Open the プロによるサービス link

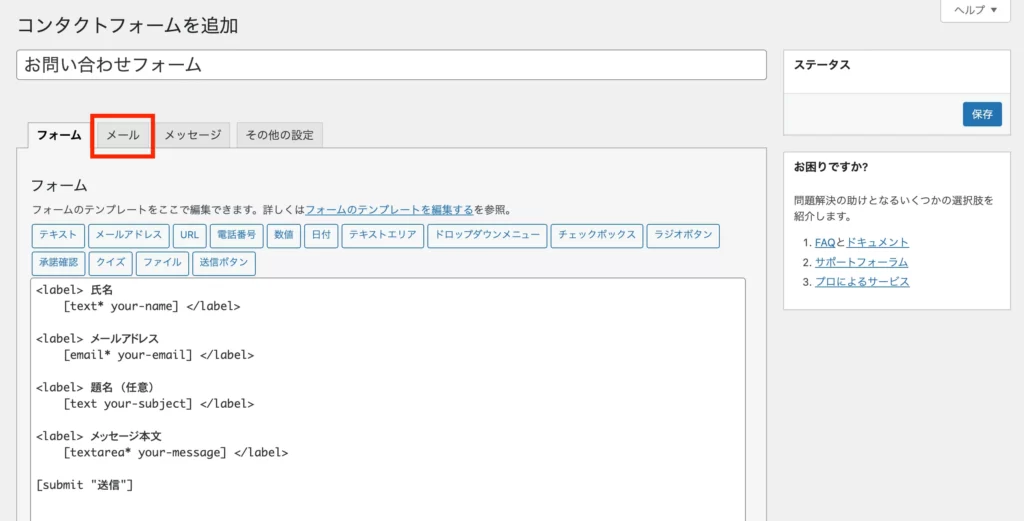click(862, 282)
